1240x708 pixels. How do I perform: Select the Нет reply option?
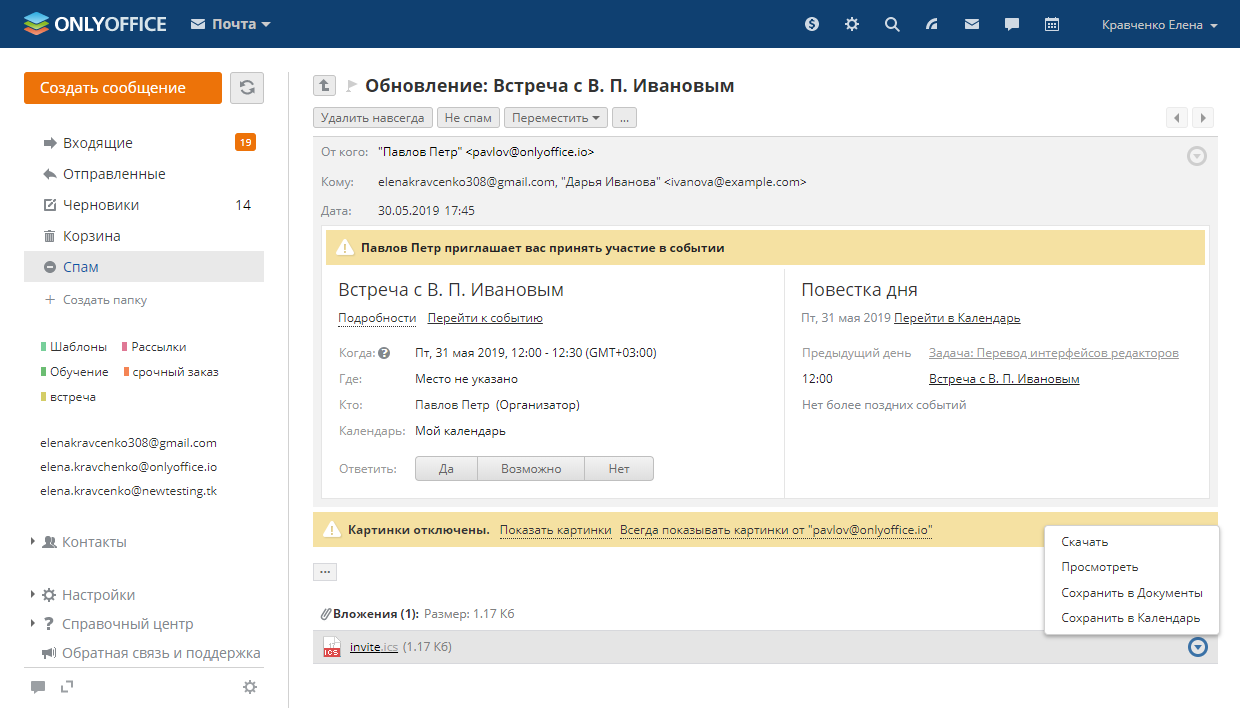618,469
